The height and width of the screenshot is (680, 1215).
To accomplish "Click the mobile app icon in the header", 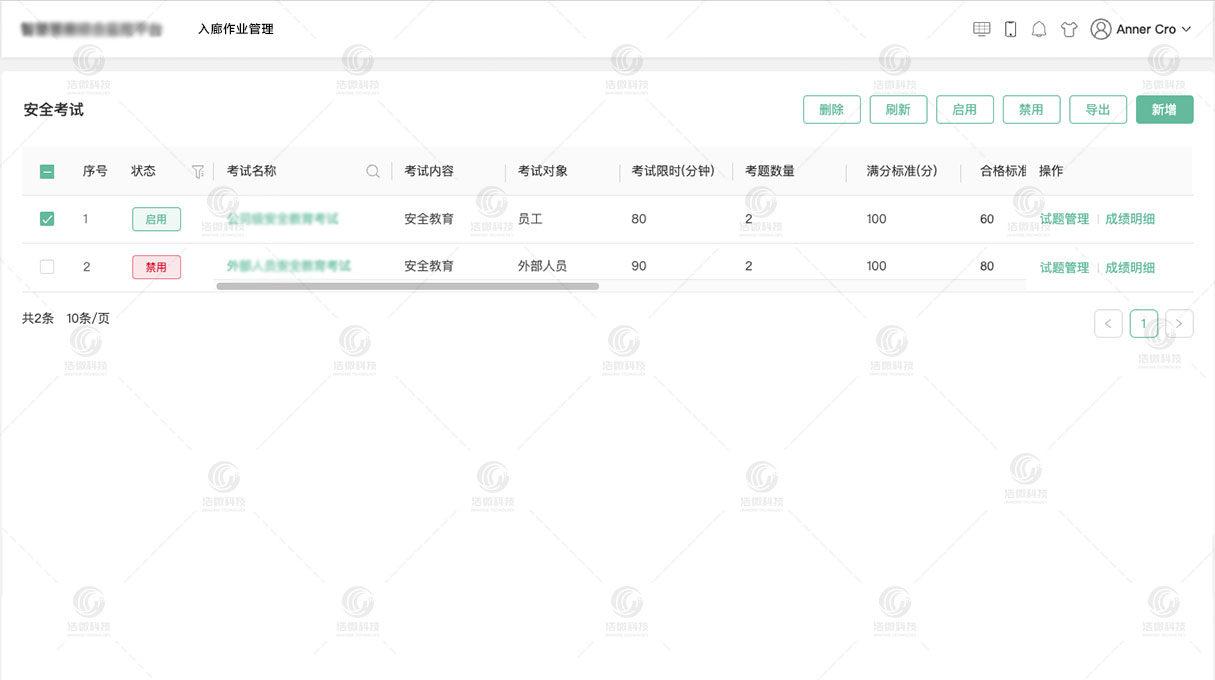I will [1009, 29].
